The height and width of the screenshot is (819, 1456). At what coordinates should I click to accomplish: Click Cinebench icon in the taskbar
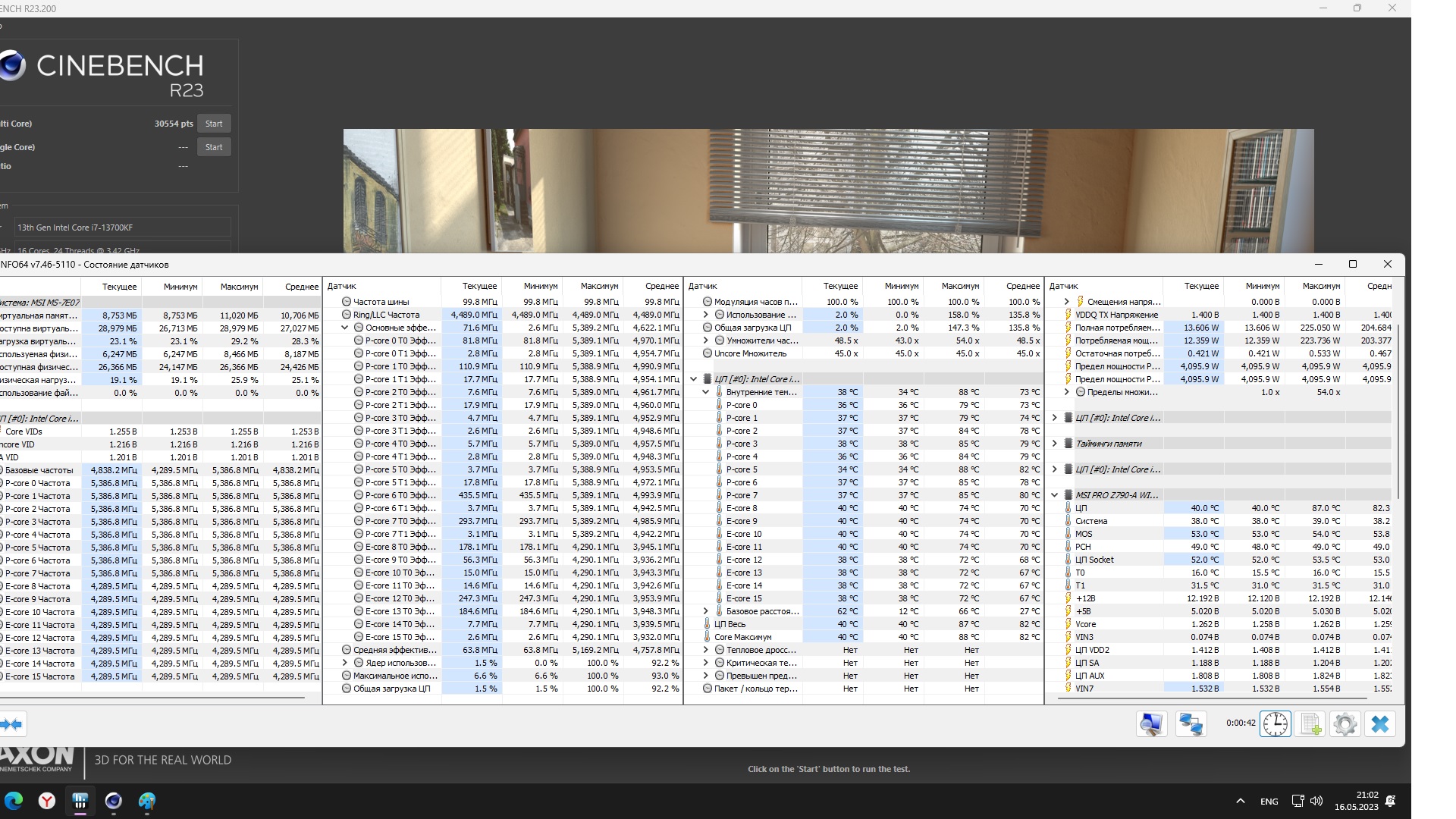(x=114, y=801)
